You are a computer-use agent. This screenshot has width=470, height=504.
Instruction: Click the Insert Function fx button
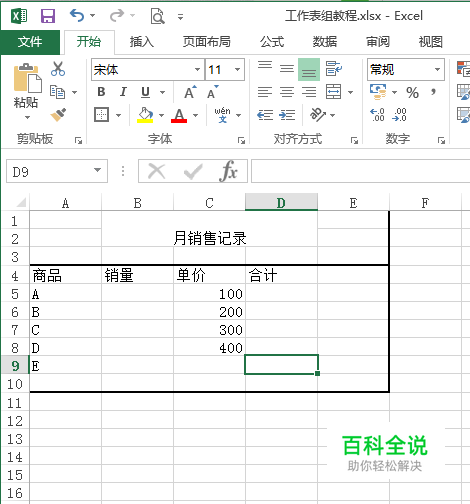pyautogui.click(x=228, y=171)
